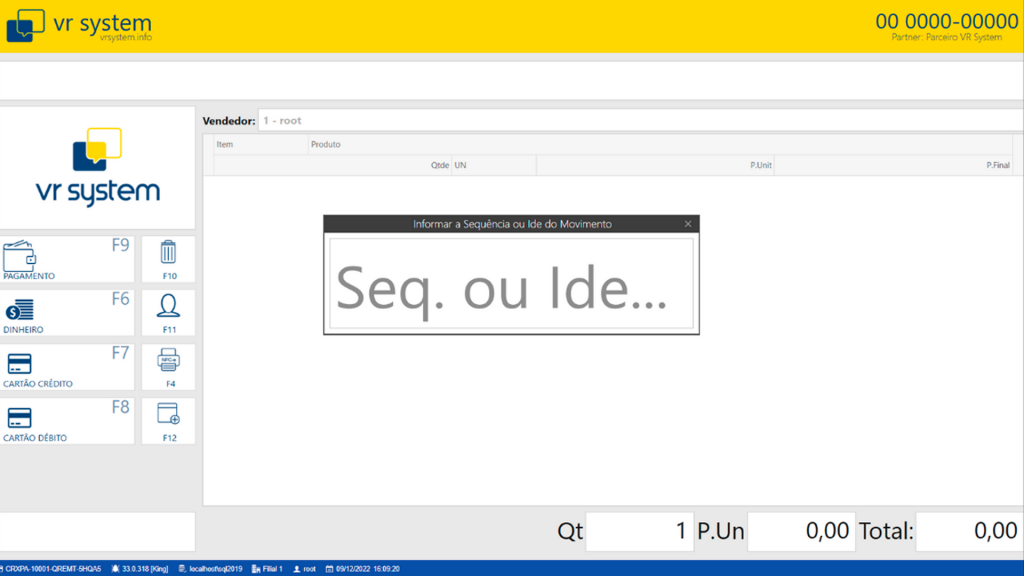Click the P.Un unit price field
The width and height of the screenshot is (1024, 576).
pyautogui.click(x=801, y=532)
